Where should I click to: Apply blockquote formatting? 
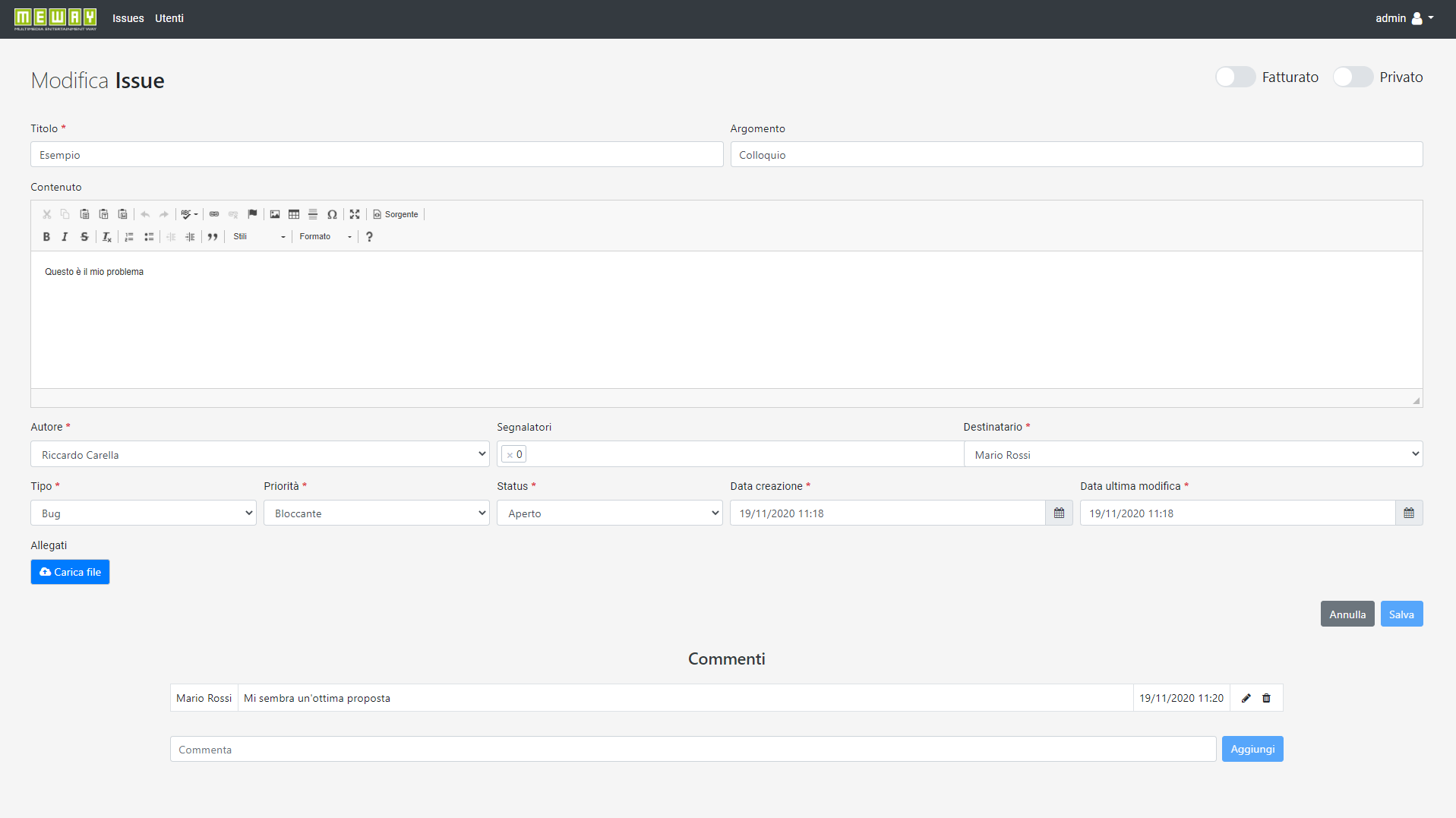pos(213,237)
